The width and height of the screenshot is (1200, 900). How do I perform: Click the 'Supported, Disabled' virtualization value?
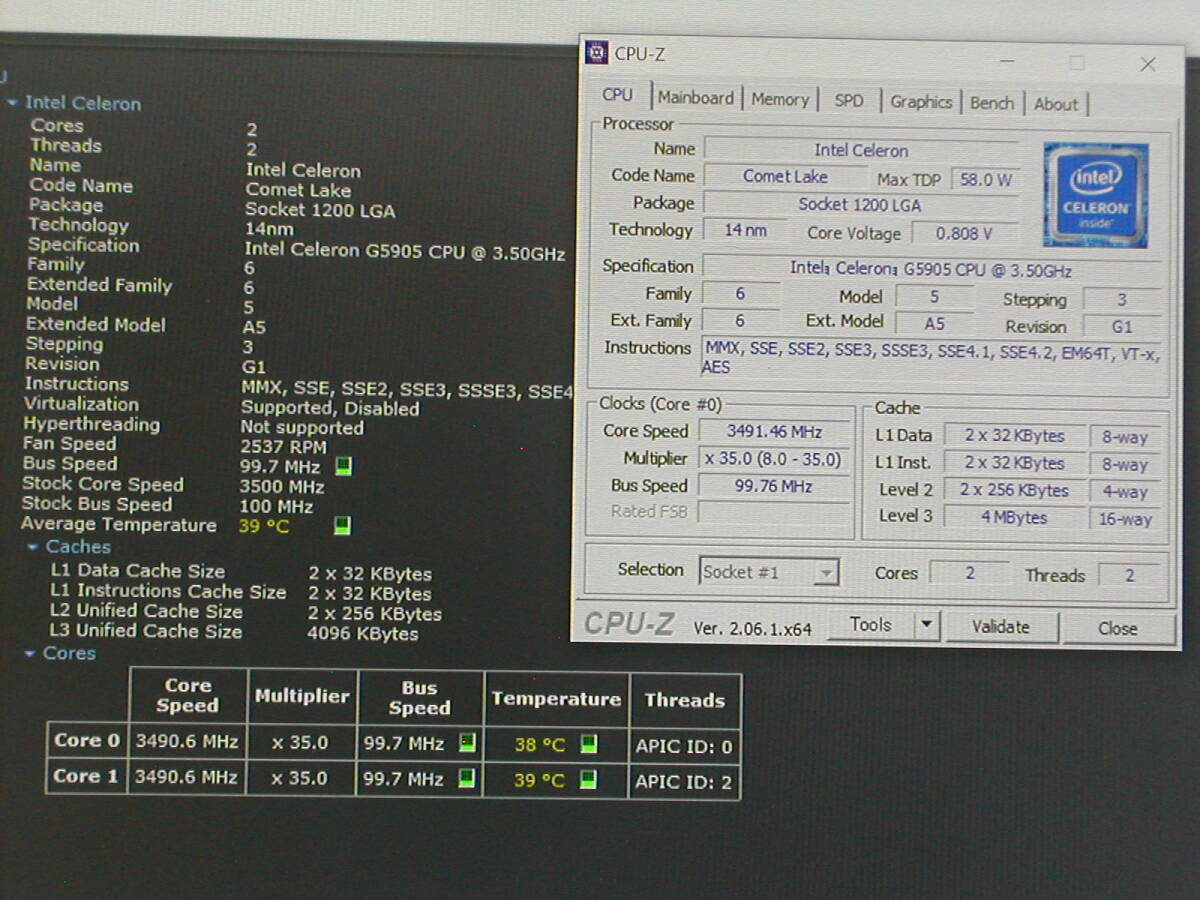click(330, 408)
